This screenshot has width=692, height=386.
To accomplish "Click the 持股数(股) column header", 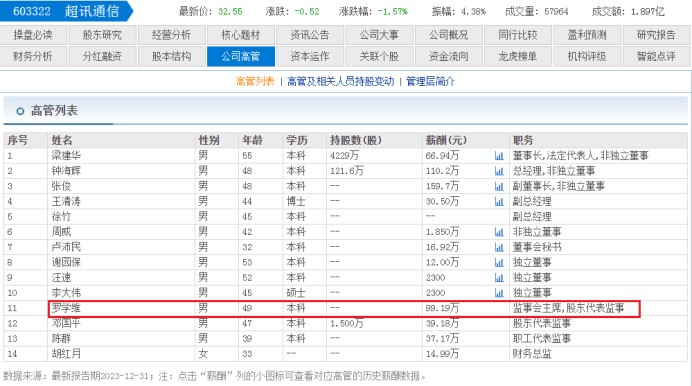I will [x=356, y=140].
